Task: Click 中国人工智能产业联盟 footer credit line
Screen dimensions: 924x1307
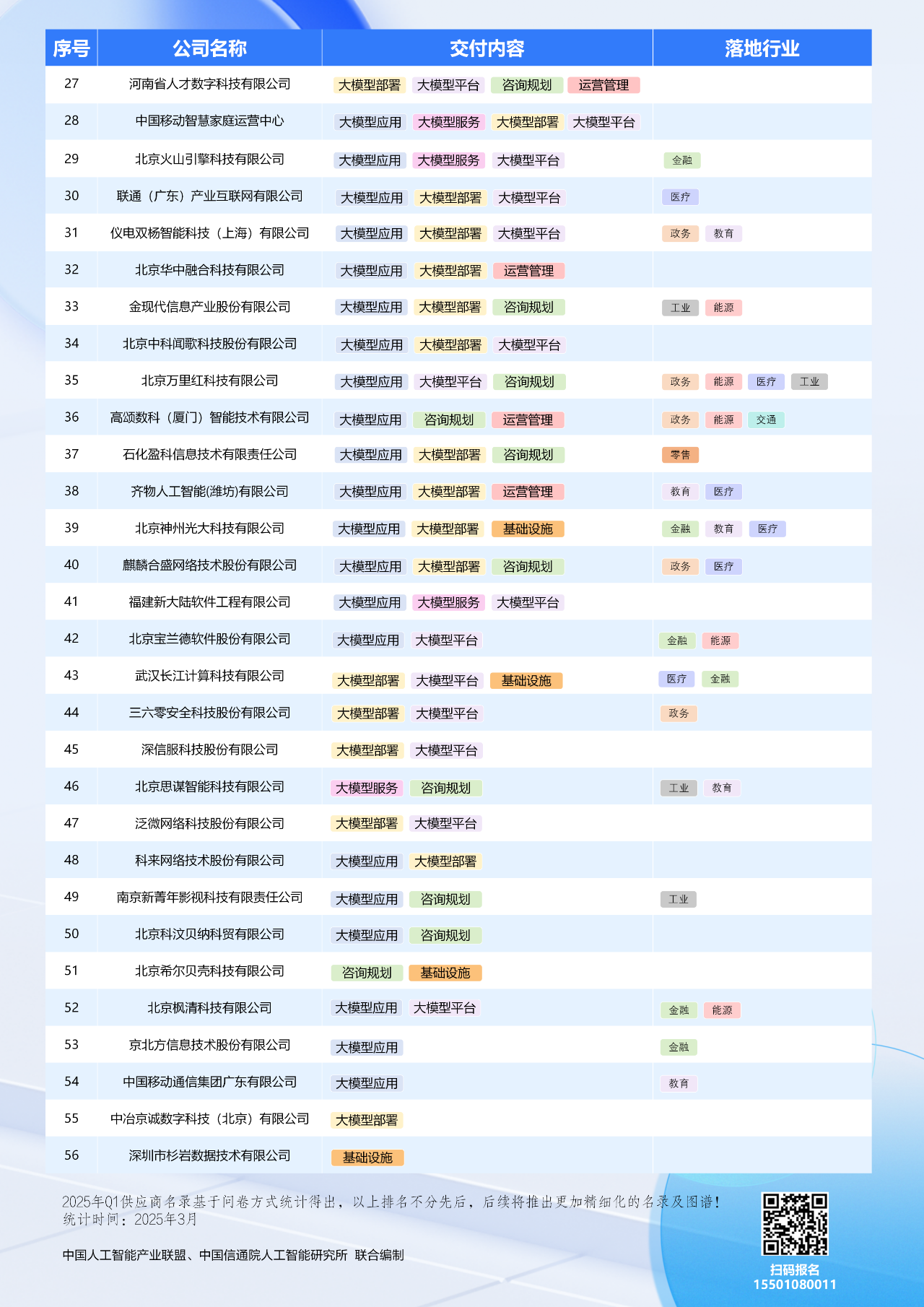Action: click(x=233, y=1255)
